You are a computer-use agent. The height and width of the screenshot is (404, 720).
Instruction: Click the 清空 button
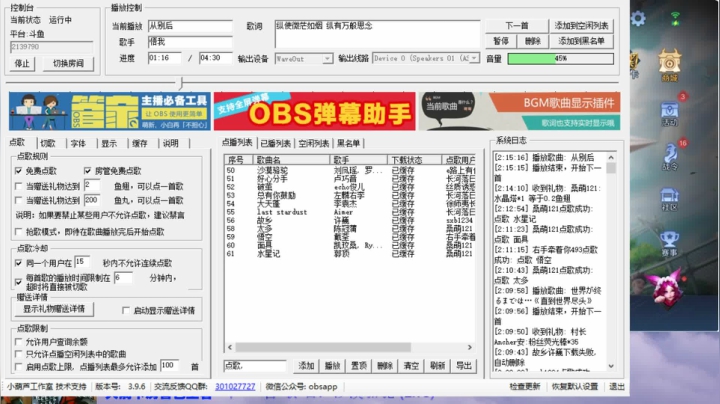411,365
